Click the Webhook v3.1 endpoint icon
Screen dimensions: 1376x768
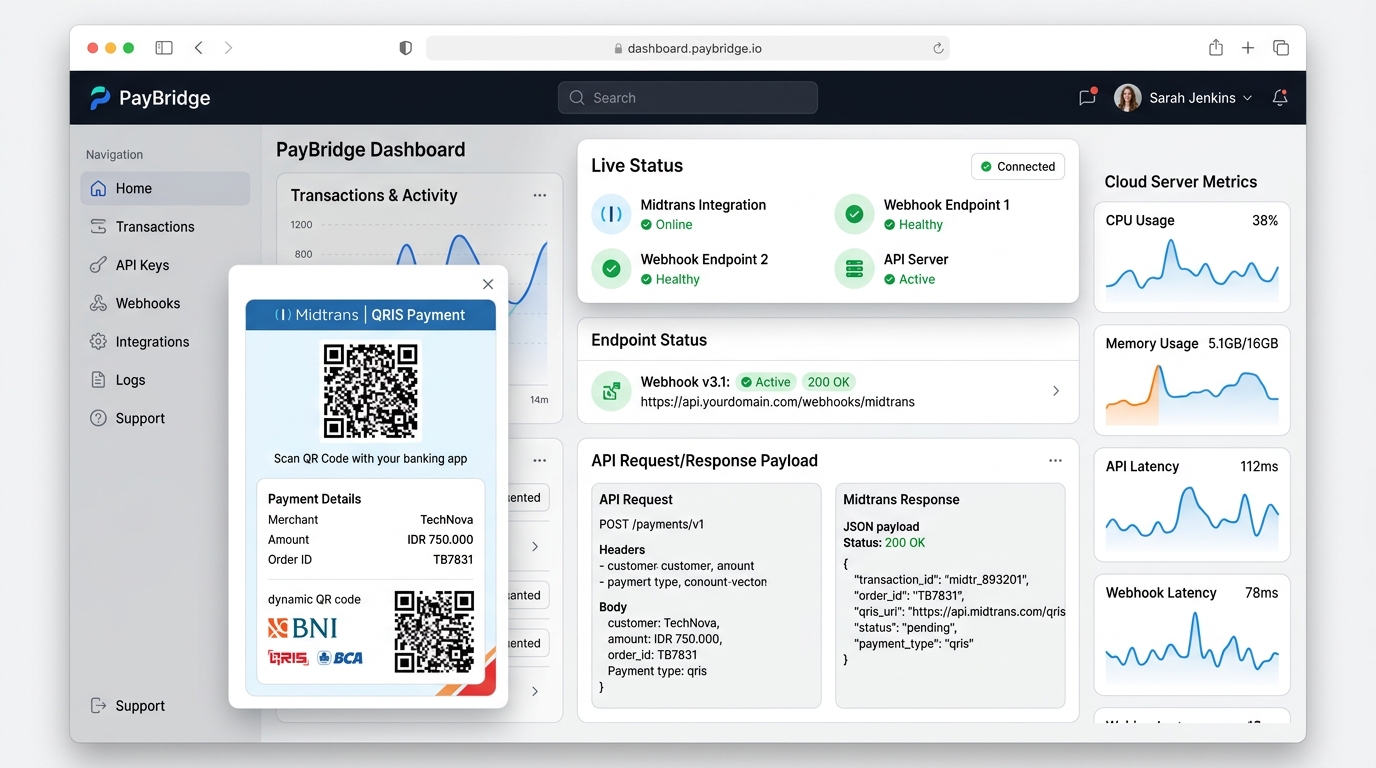(611, 391)
